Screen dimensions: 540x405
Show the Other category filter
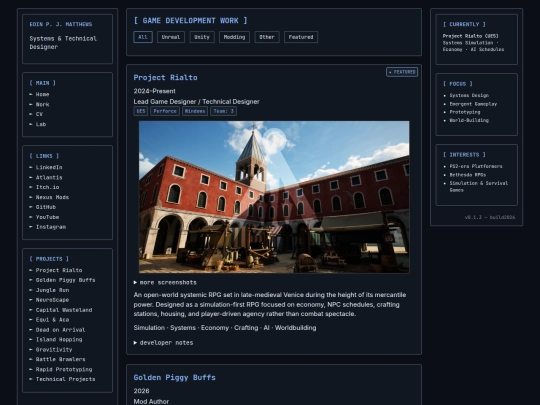tap(267, 37)
